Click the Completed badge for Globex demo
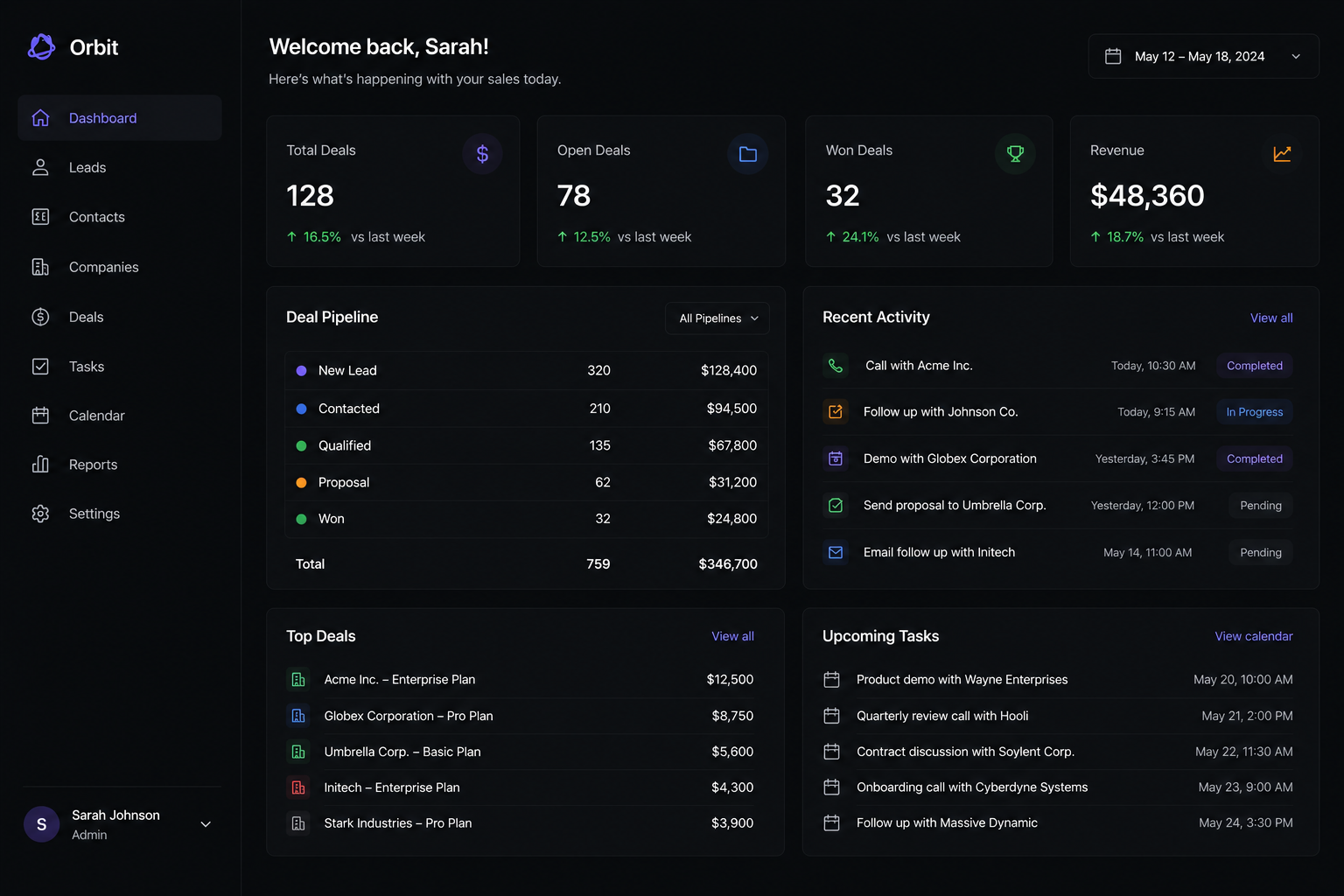1344x896 pixels. [x=1255, y=458]
